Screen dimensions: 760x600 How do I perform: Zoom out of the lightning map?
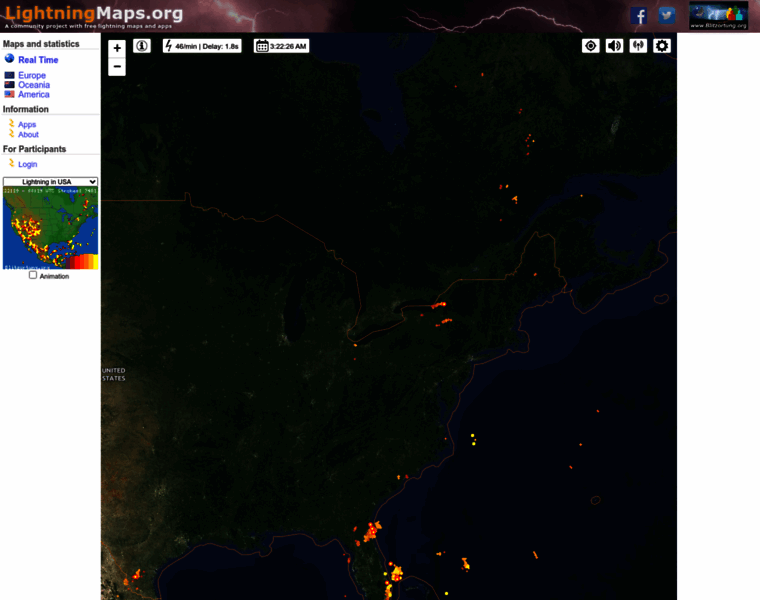pos(117,67)
